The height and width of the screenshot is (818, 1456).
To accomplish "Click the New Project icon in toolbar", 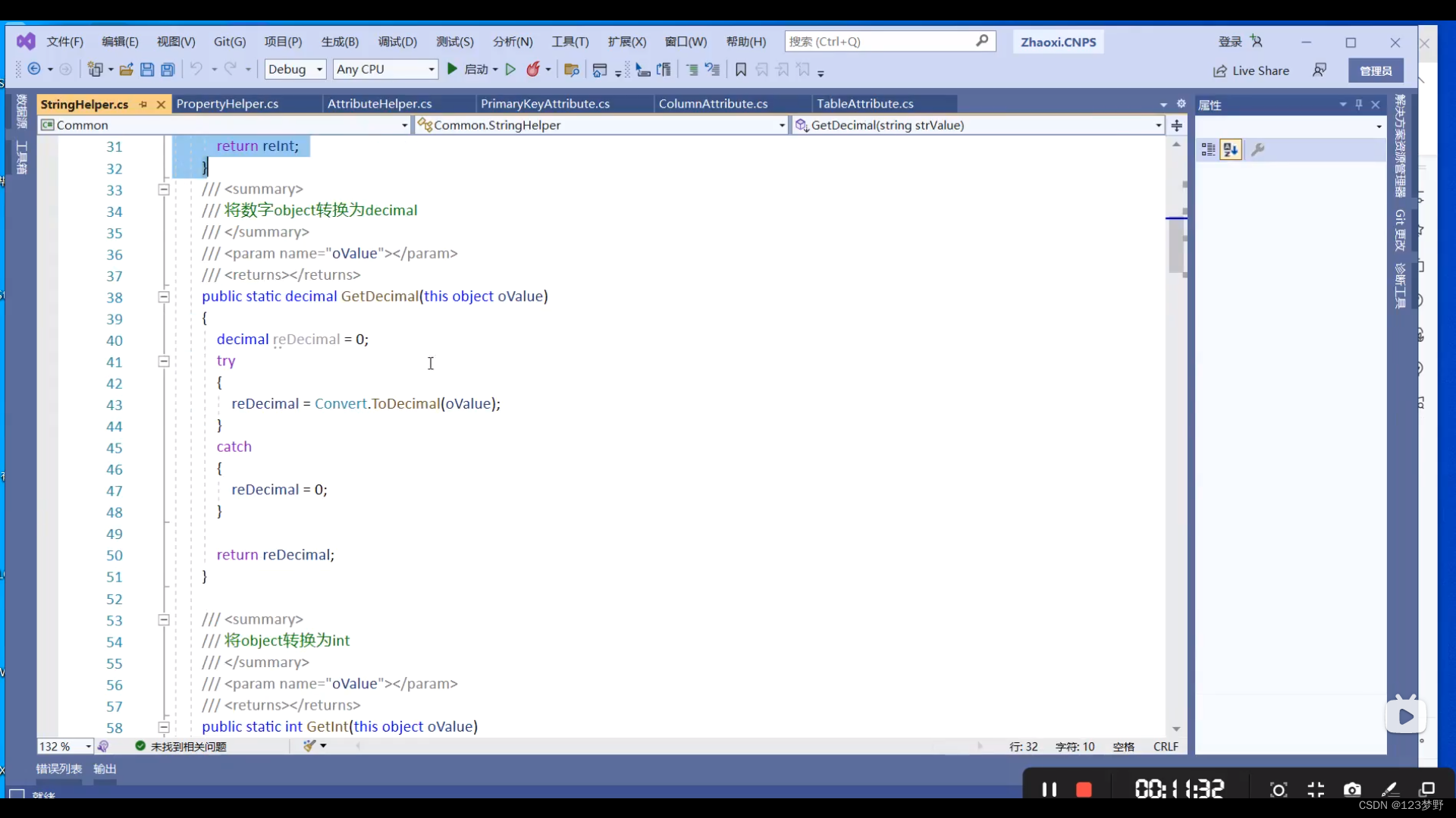I will 95,70.
